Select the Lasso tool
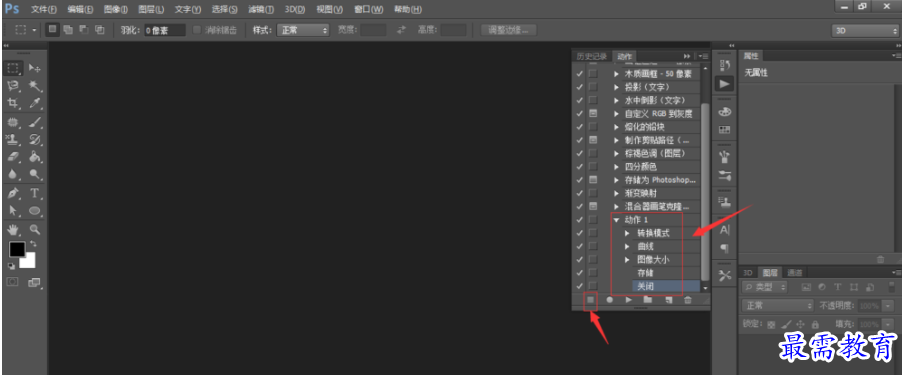This screenshot has height=378, width=903. [x=14, y=86]
